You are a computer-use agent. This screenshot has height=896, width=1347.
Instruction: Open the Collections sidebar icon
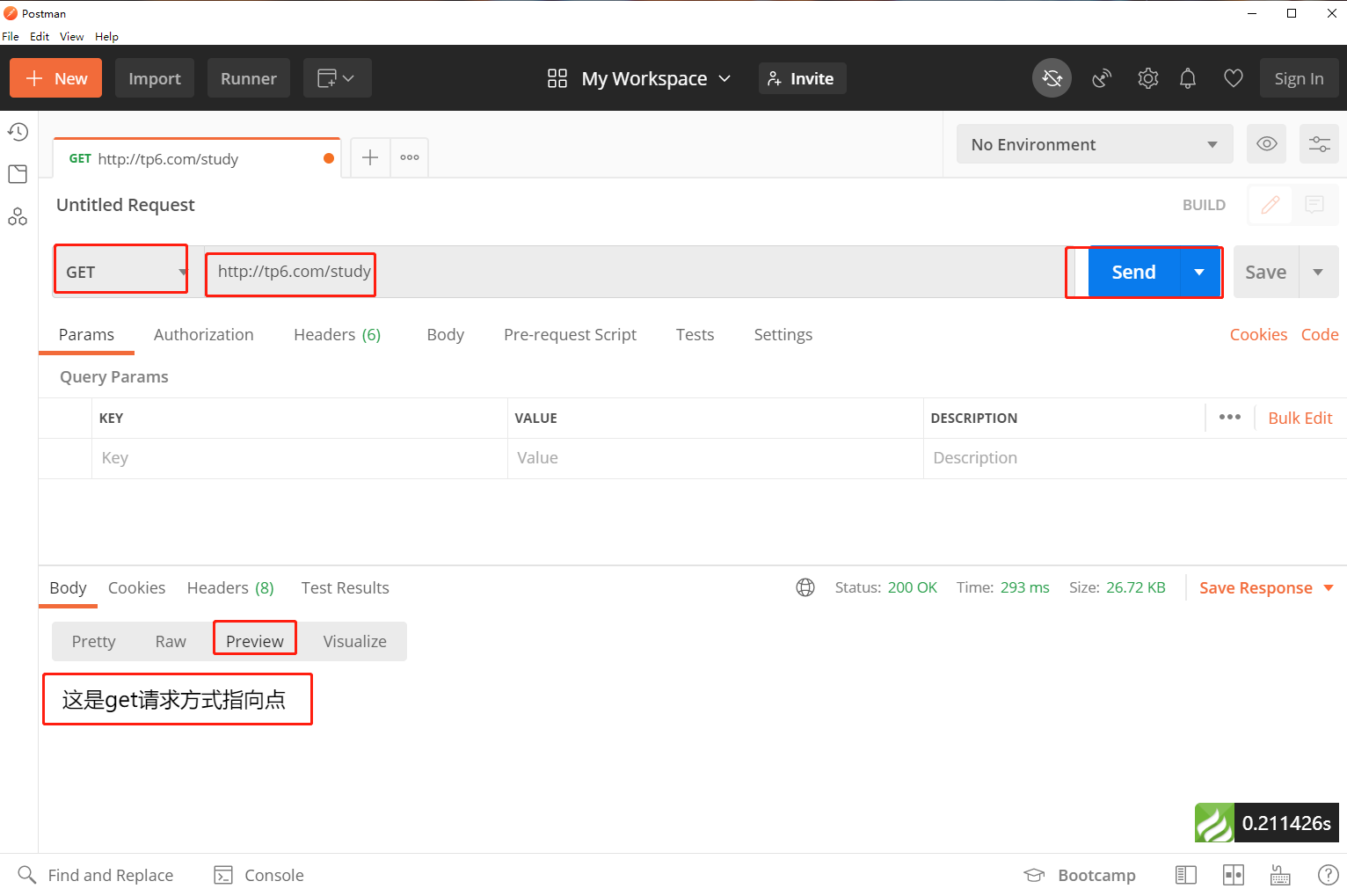[x=18, y=174]
